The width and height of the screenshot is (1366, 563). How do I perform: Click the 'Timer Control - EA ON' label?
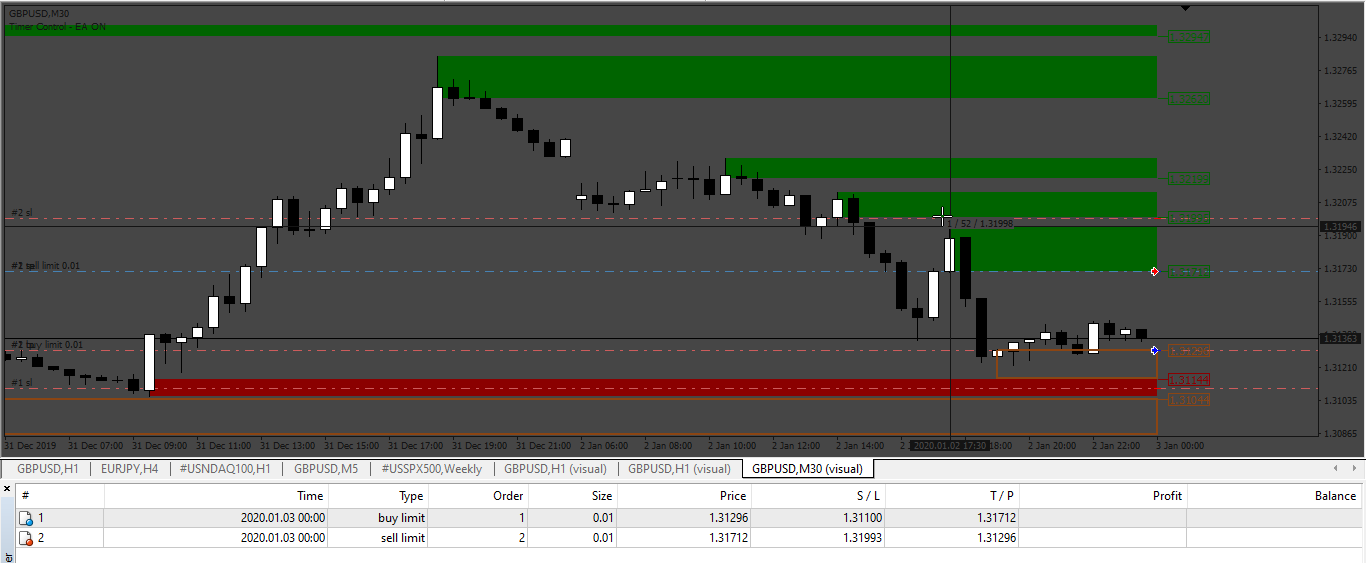pos(57,27)
